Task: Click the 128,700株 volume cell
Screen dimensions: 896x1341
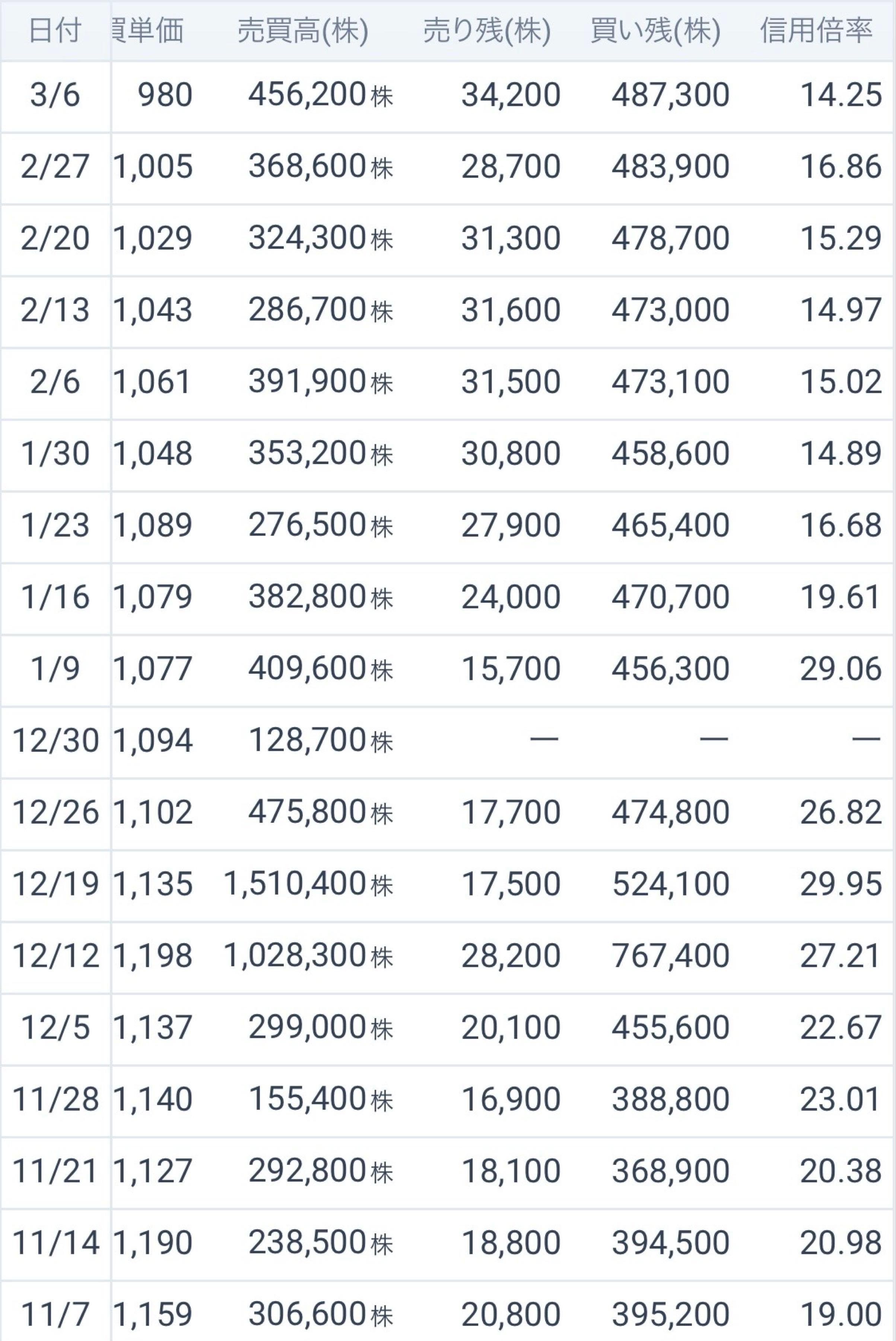Action: click(x=320, y=741)
